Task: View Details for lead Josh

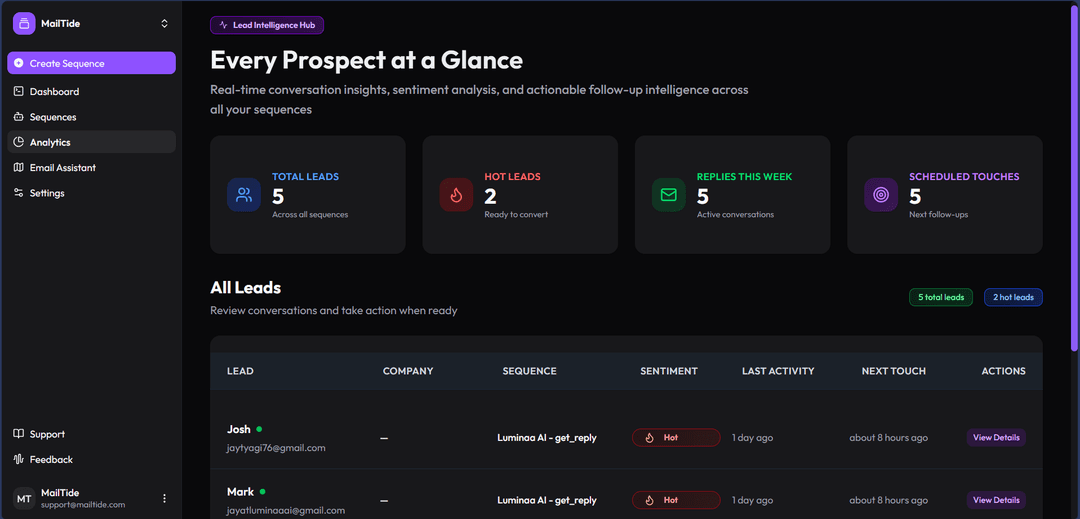Action: [x=996, y=437]
